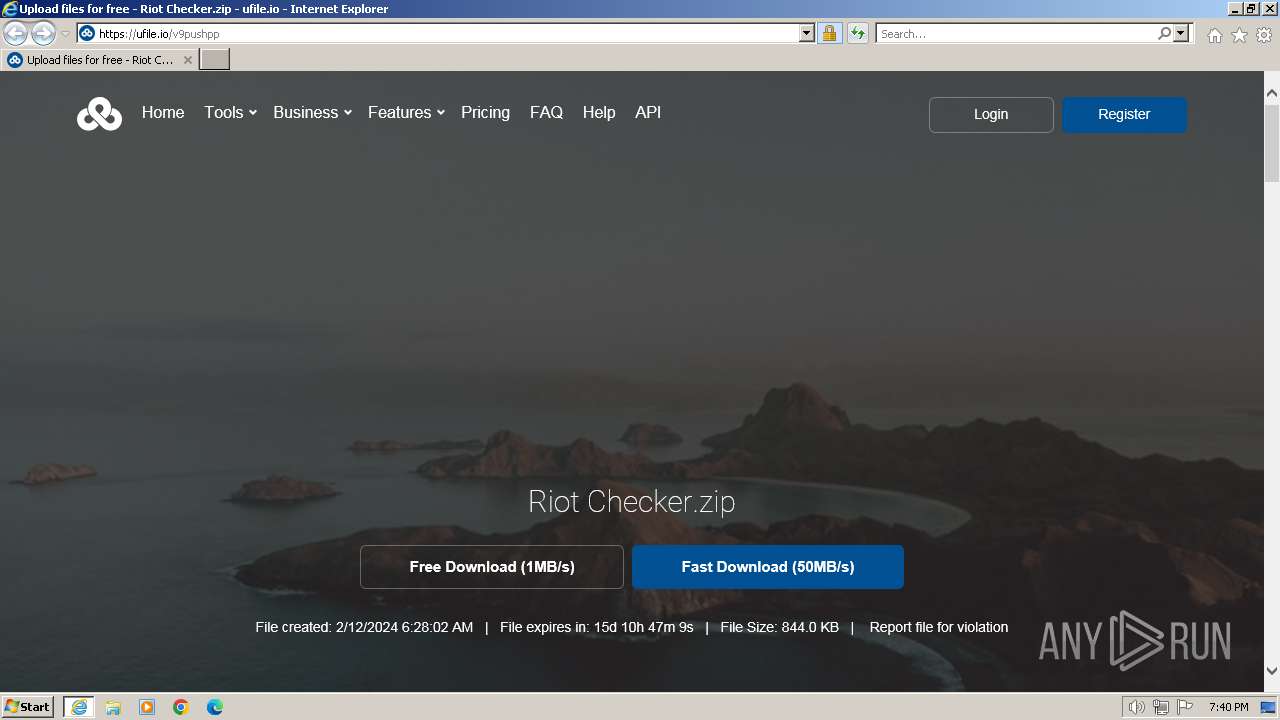This screenshot has width=1280, height=720.
Task: Click the Register button
Action: (x=1124, y=115)
